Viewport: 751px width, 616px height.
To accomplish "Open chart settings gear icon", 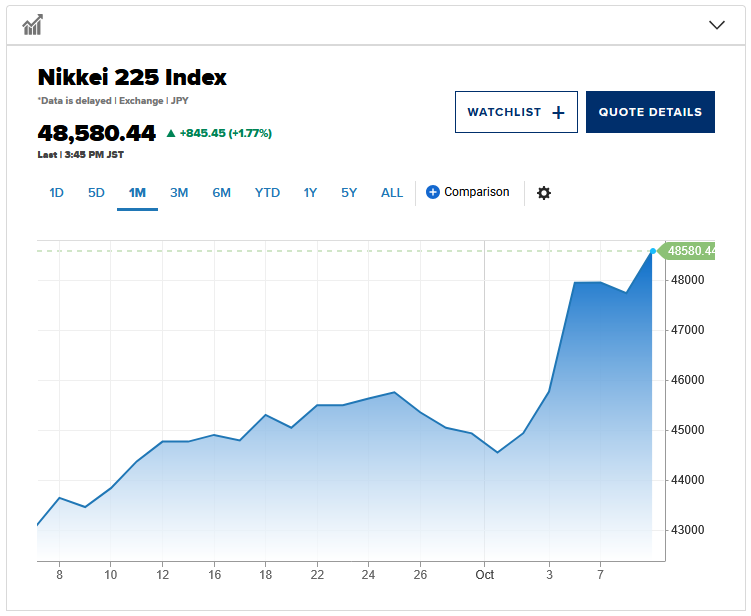I will [x=543, y=193].
